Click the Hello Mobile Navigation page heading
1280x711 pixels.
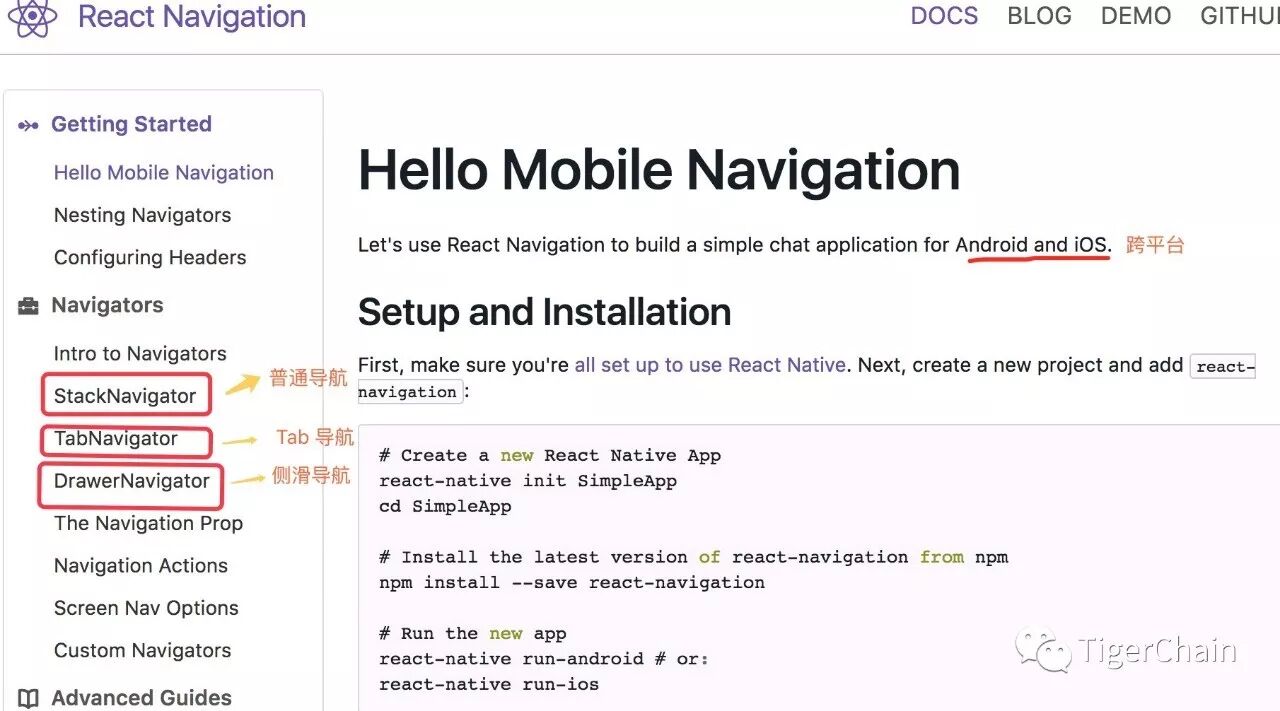coord(659,170)
